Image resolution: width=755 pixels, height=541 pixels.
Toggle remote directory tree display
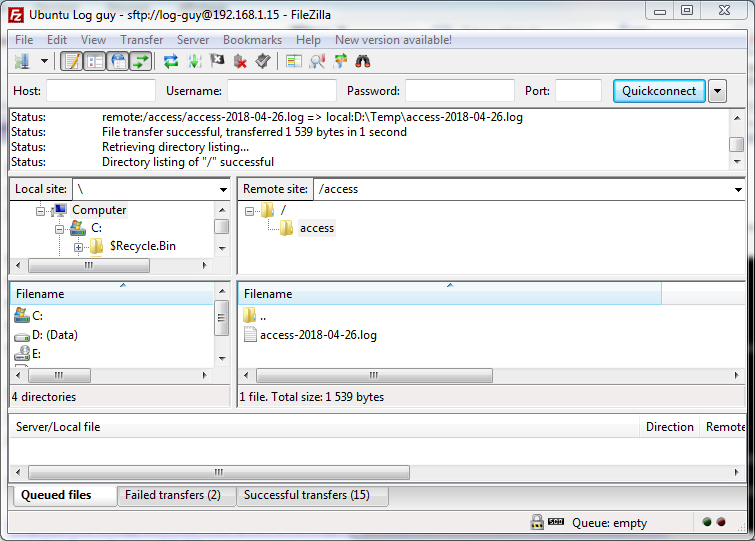click(118, 62)
